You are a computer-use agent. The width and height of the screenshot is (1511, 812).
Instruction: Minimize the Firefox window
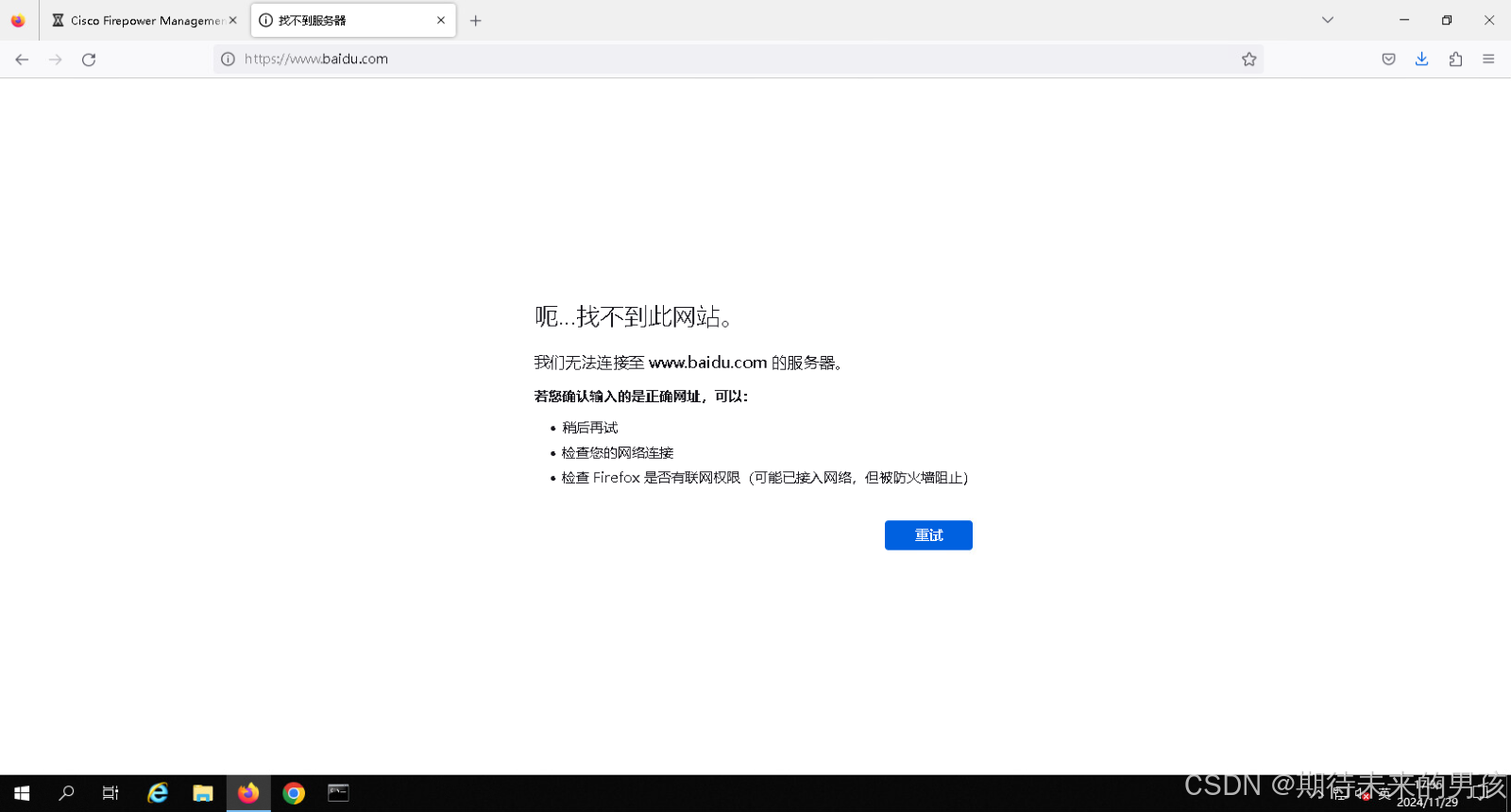[x=1404, y=20]
